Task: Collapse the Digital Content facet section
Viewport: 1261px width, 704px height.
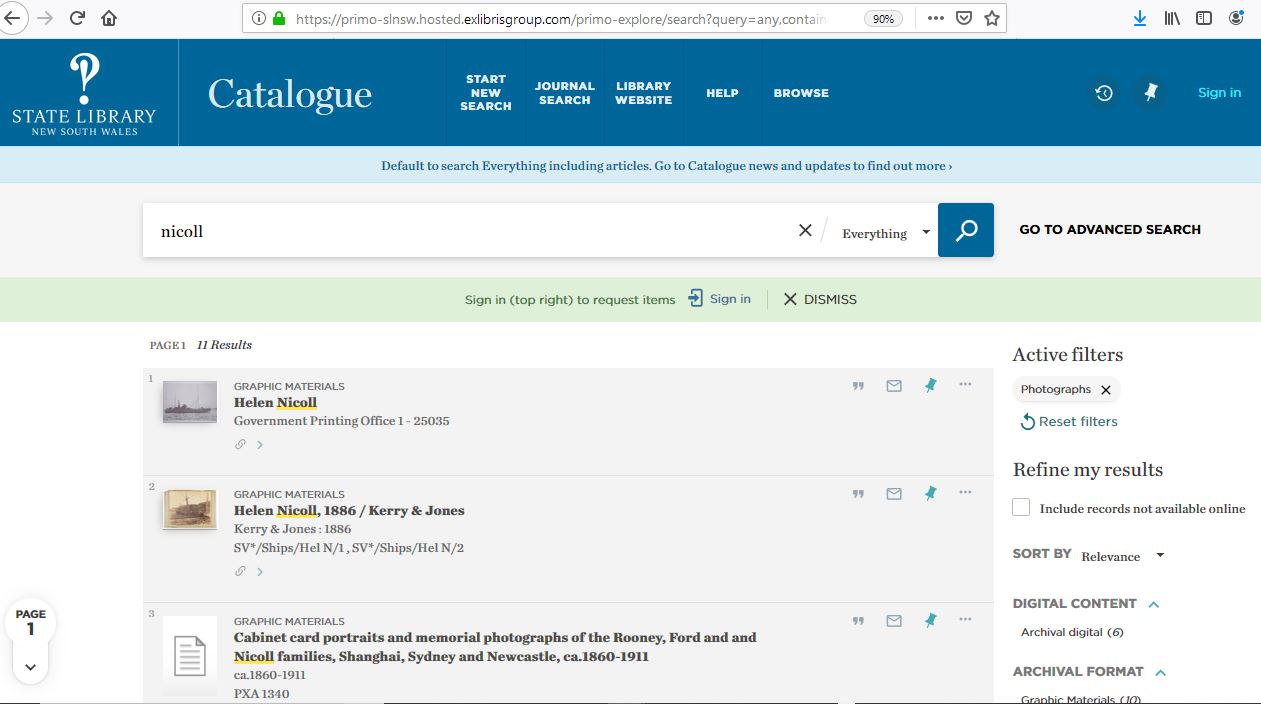Action: [1154, 604]
